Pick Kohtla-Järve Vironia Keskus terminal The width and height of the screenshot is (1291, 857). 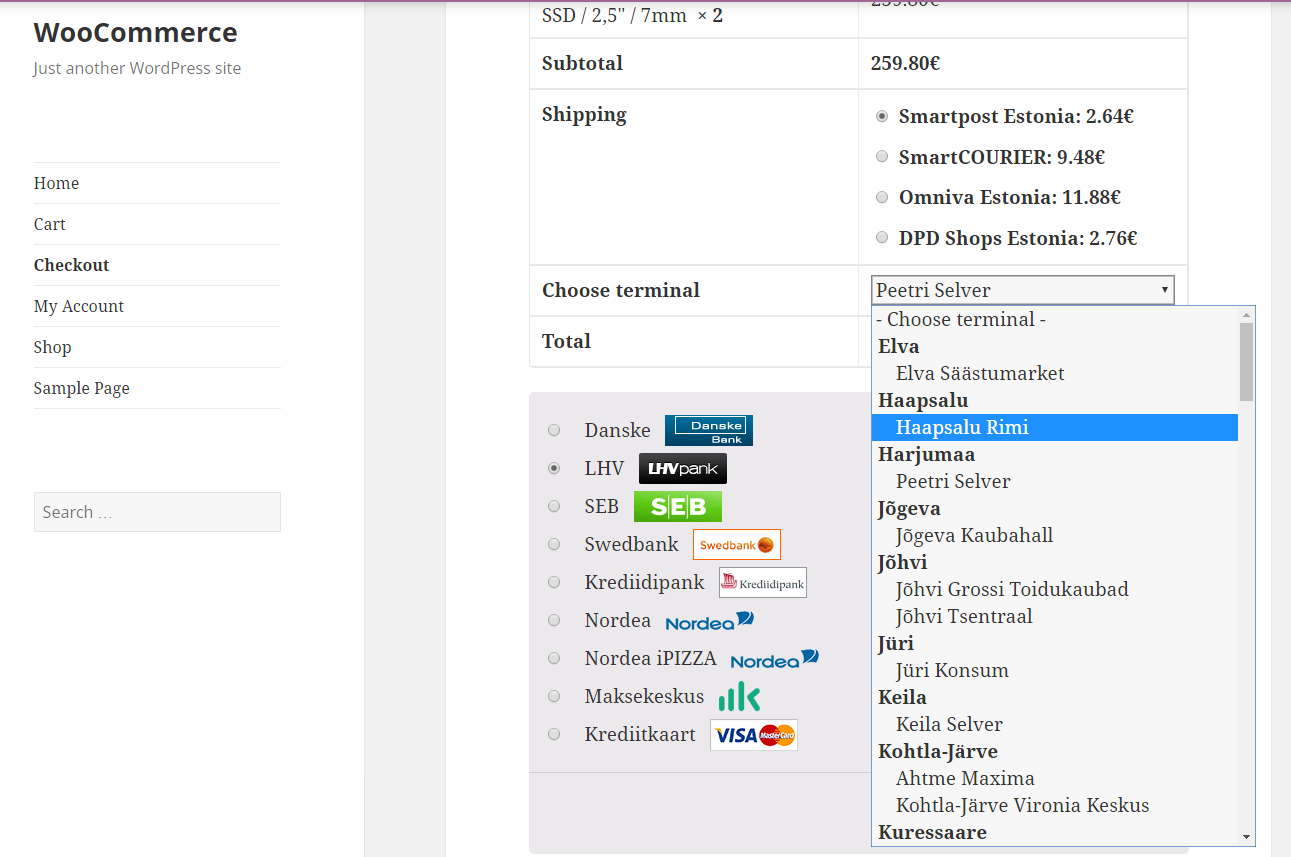click(1055, 805)
